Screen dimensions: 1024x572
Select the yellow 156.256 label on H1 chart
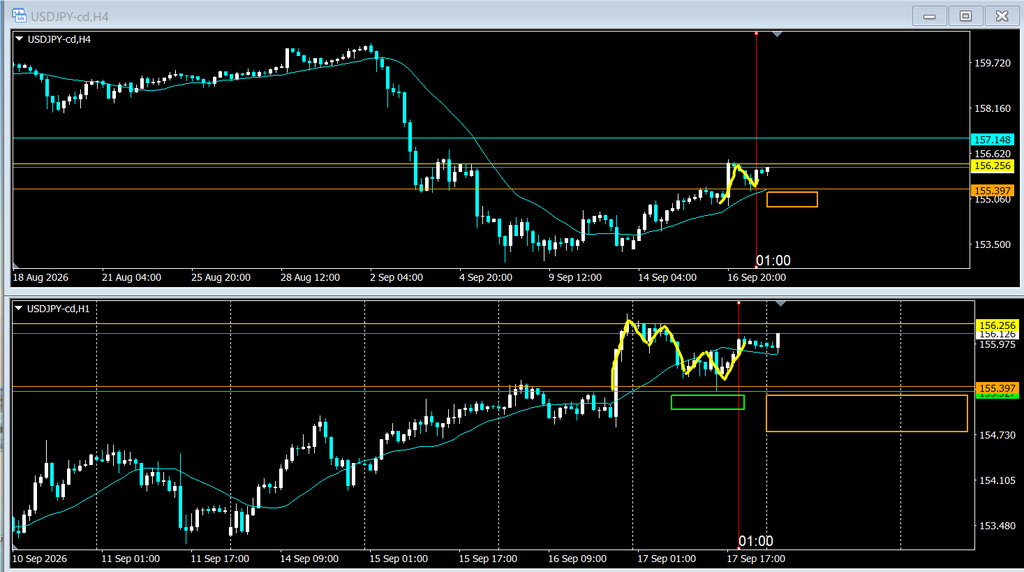997,325
